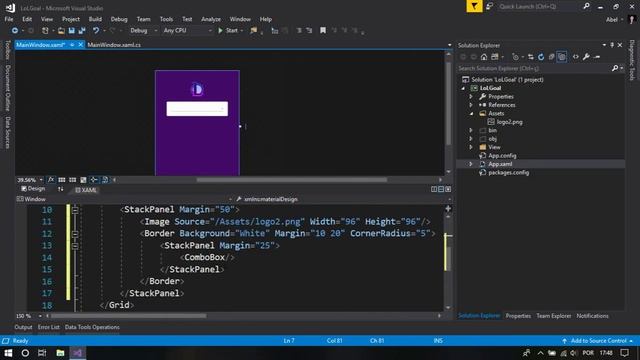Expand the Properties node in Solution Explorer
The width and height of the screenshot is (640, 360).
[471, 97]
